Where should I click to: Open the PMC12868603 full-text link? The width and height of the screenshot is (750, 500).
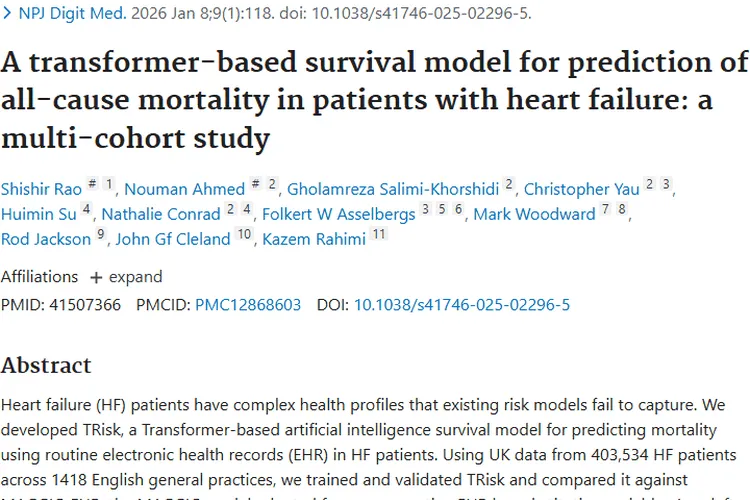pyautogui.click(x=248, y=304)
